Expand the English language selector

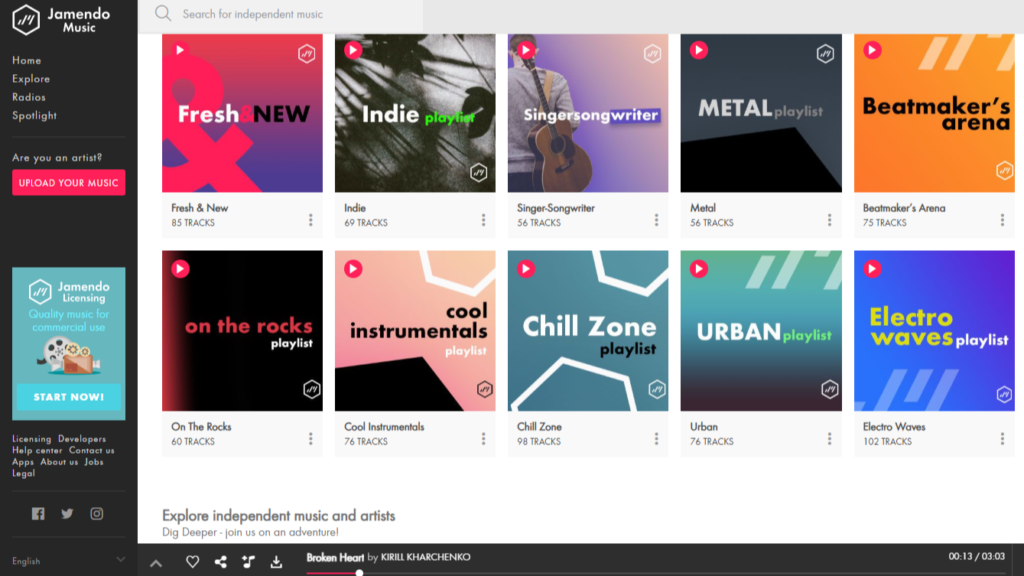69,560
